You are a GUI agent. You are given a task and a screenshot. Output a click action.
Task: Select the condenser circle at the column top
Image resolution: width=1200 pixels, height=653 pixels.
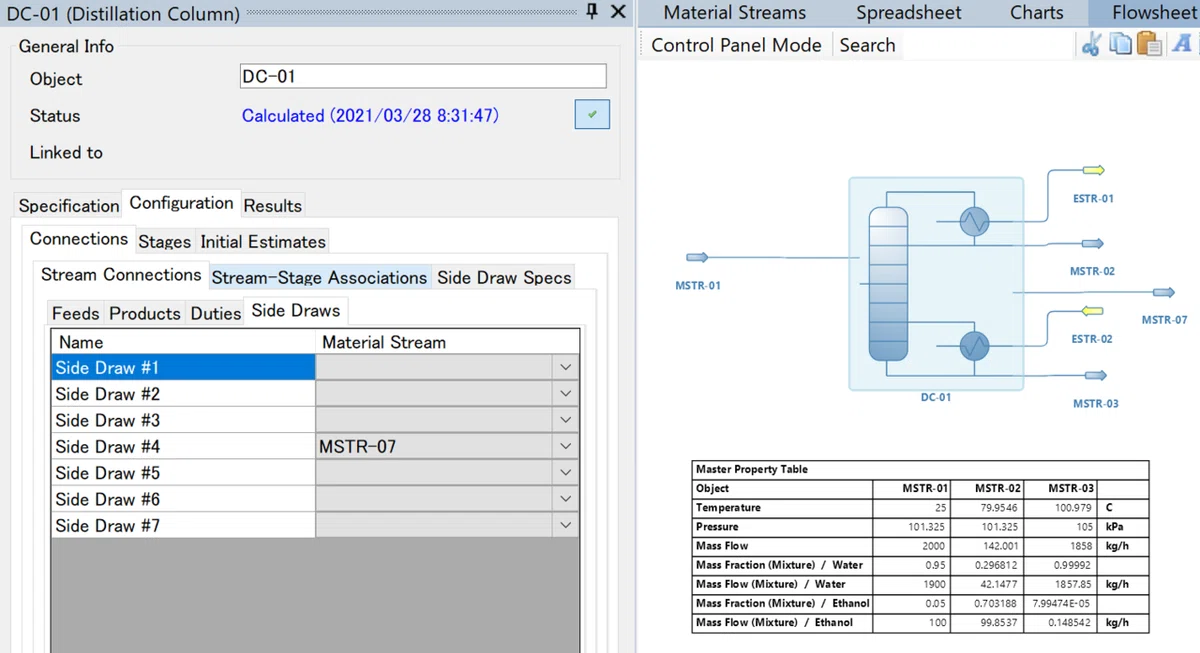[x=973, y=221]
